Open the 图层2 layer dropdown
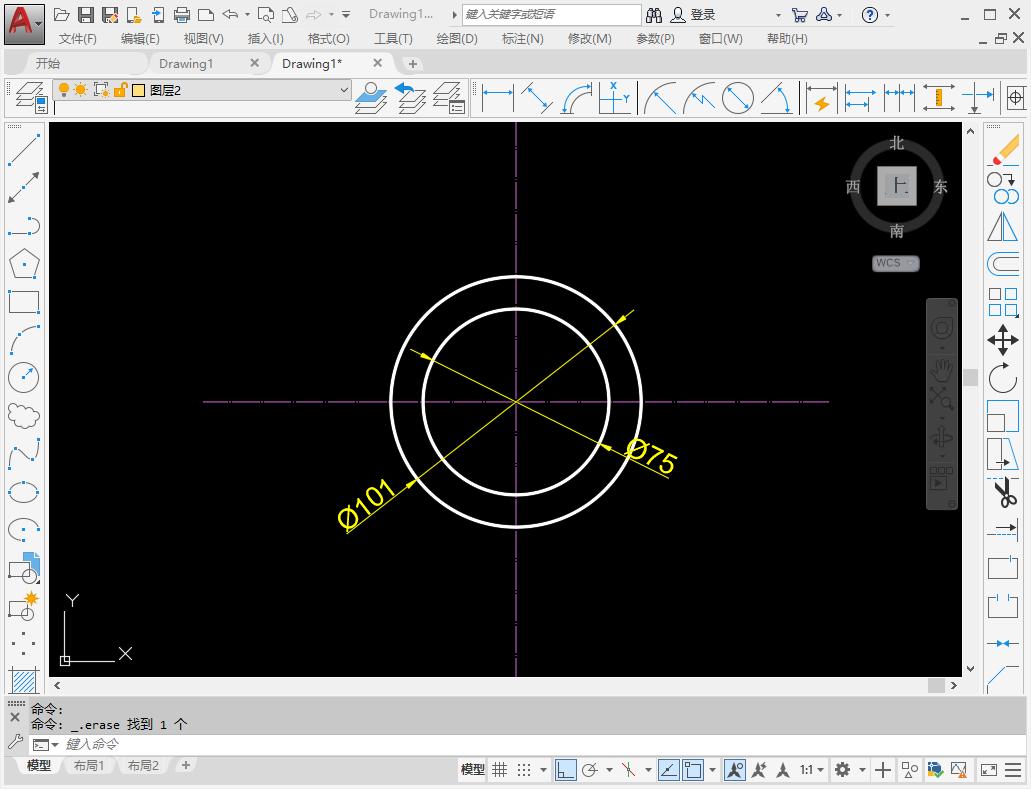1031x789 pixels. click(343, 89)
